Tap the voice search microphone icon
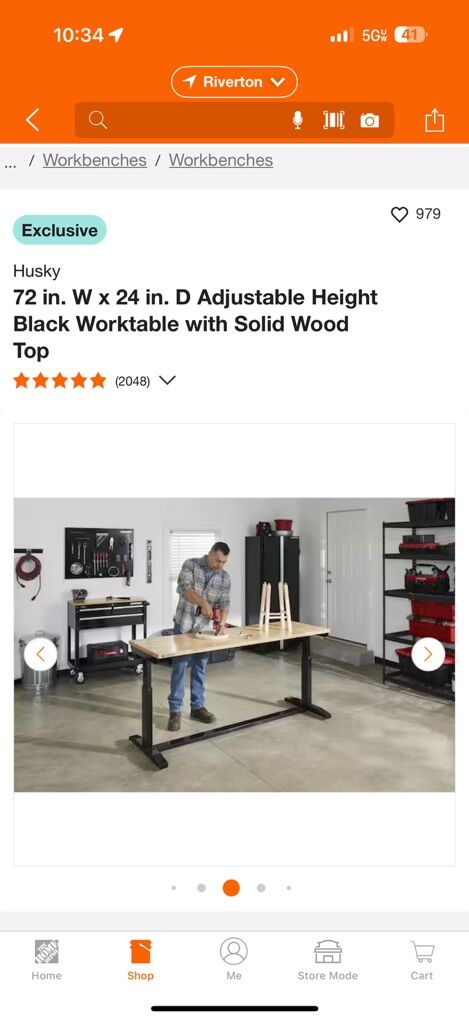 pos(297,120)
